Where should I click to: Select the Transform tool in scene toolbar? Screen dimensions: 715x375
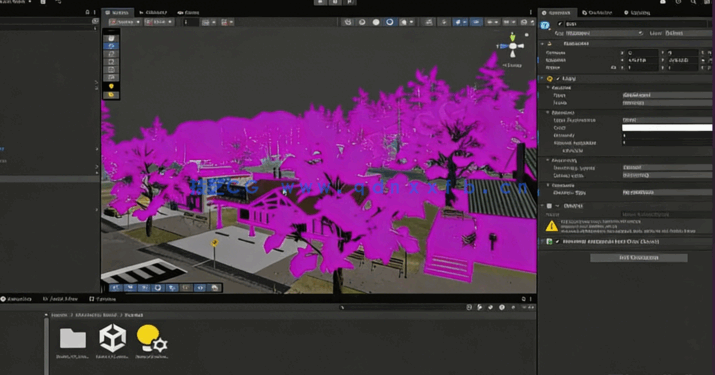(x=111, y=77)
